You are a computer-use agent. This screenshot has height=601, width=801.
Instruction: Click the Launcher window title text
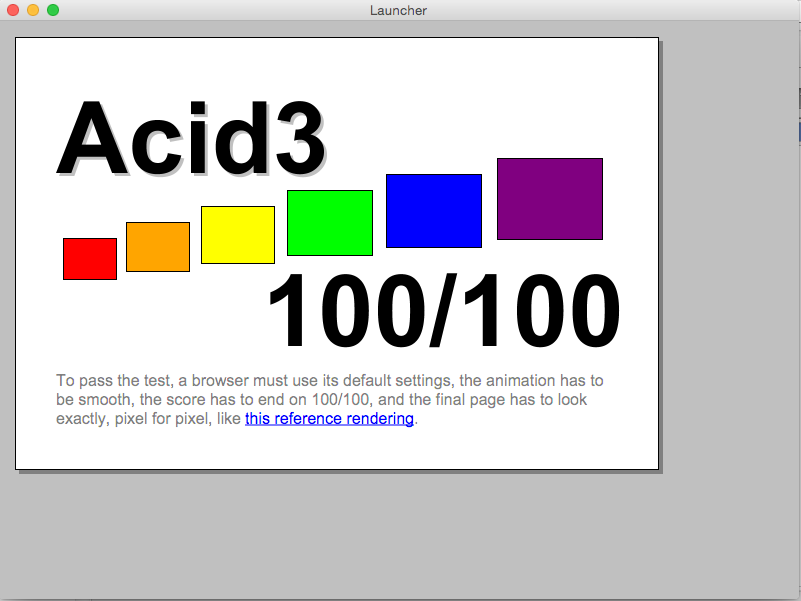click(x=399, y=10)
